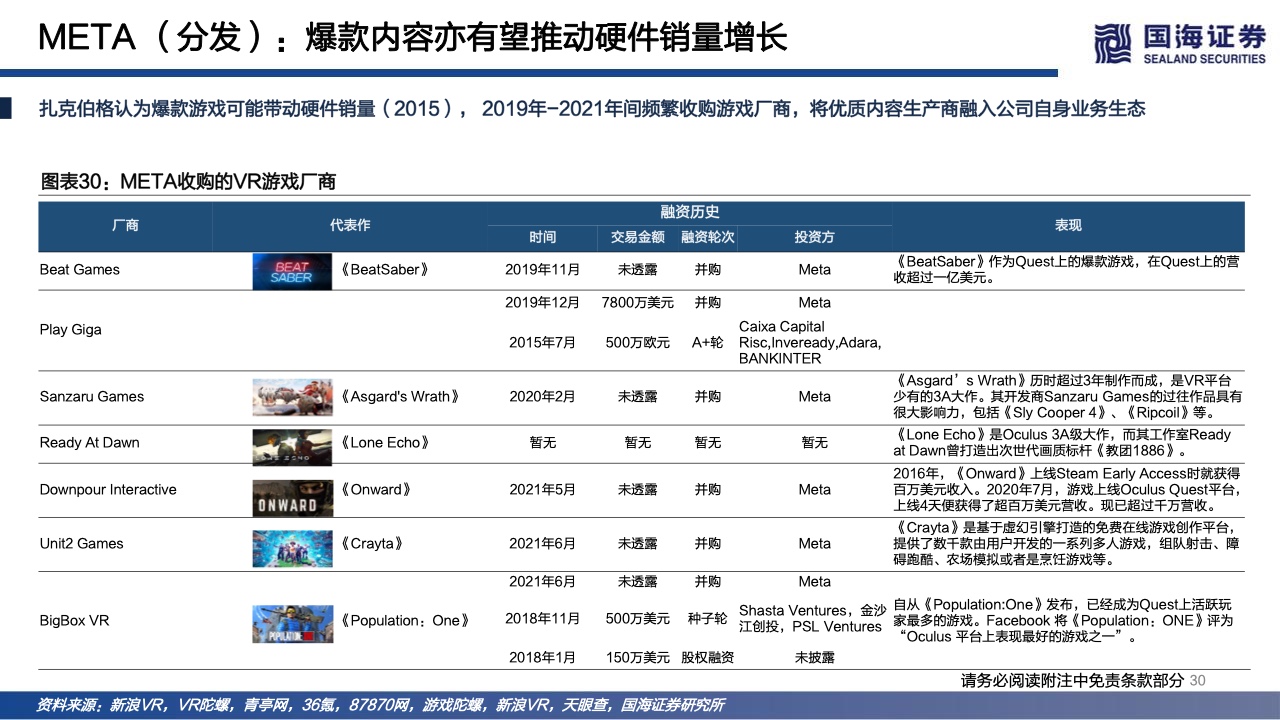Click the "Sanzaru Games" vendor cell
Screen dimensions: 1280x720
coord(92,397)
